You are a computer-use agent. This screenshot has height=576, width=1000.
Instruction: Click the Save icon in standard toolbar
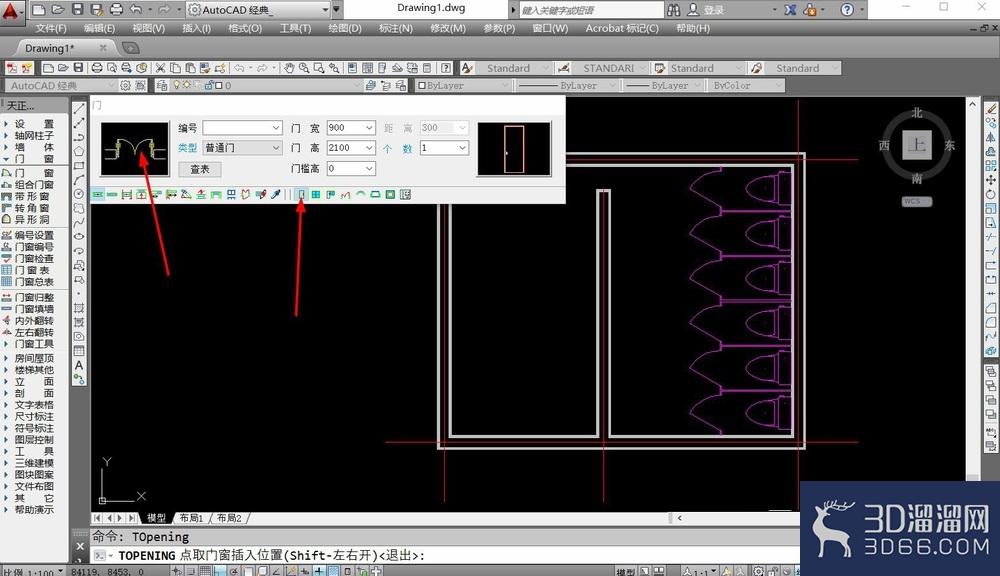pos(78,68)
